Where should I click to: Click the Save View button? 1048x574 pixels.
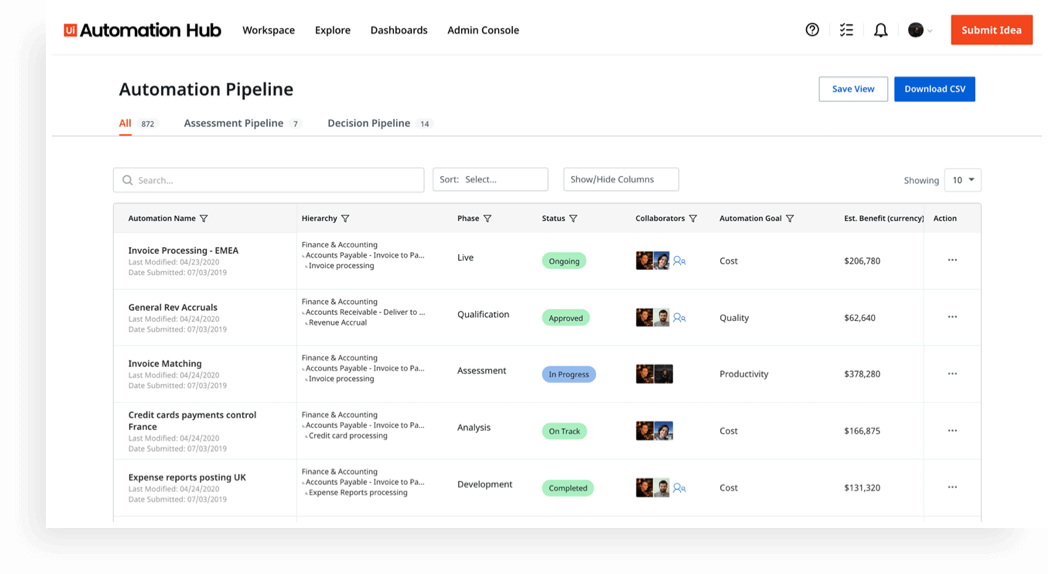click(853, 89)
